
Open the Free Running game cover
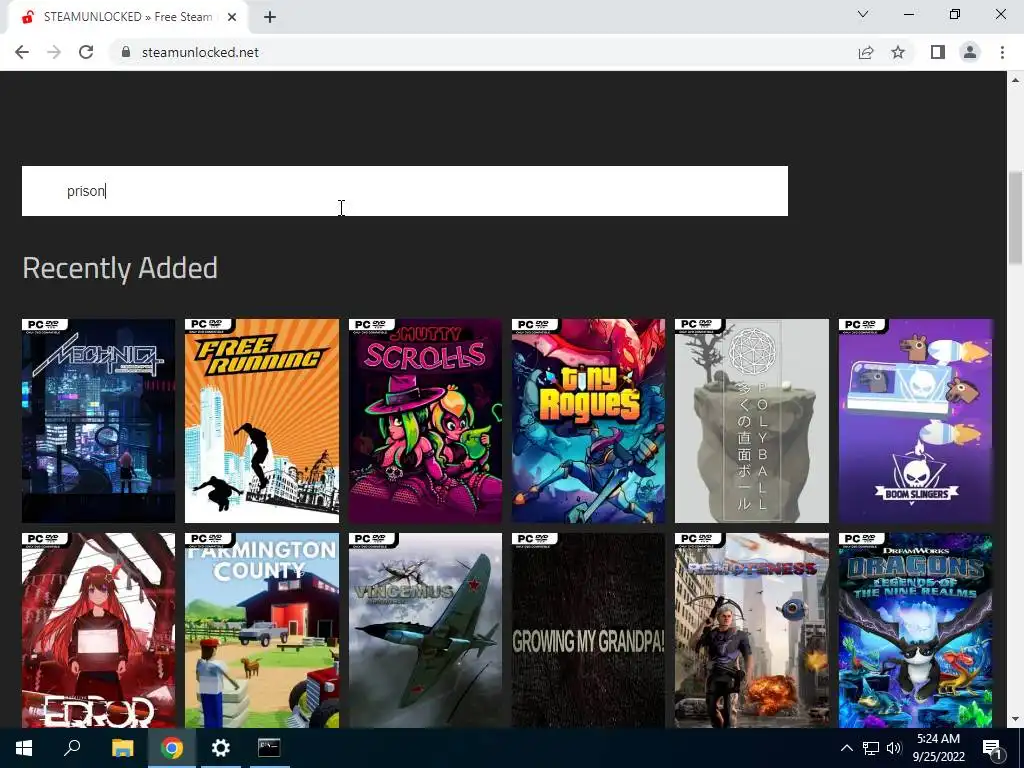click(262, 421)
